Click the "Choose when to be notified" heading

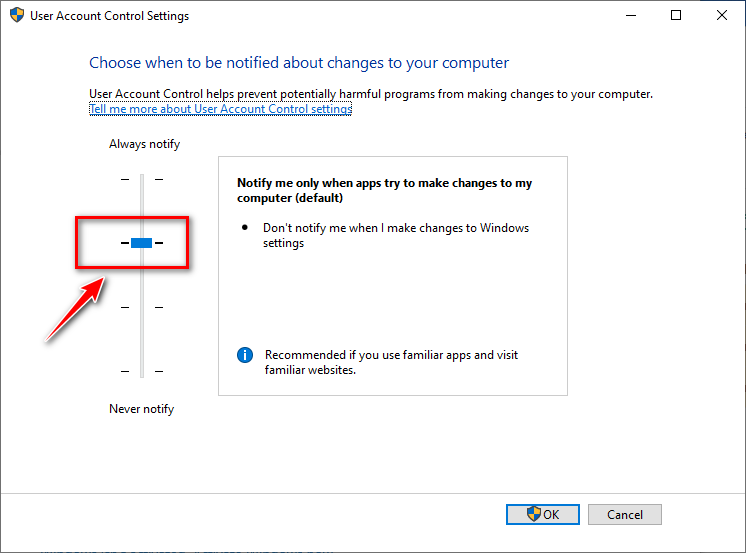[x=299, y=63]
